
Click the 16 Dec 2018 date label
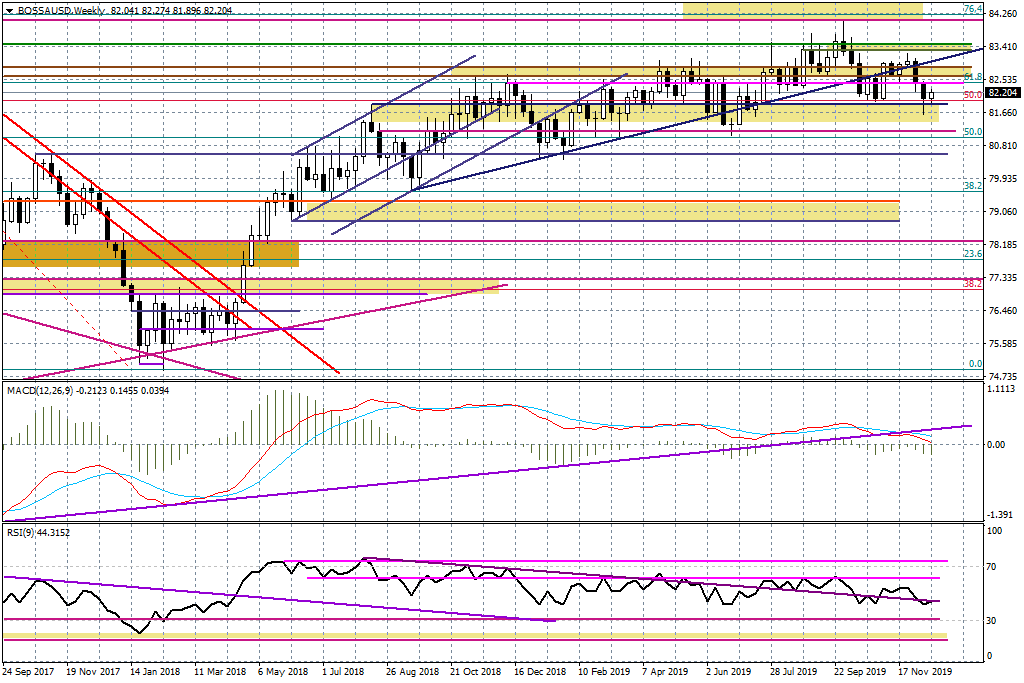click(540, 672)
